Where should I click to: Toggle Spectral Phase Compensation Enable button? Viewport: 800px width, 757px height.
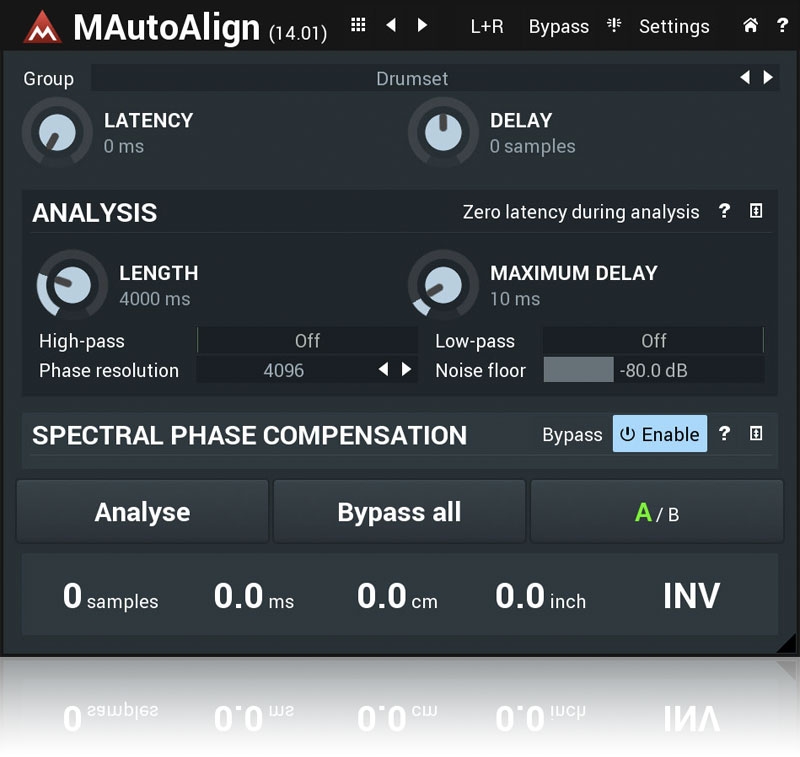(x=660, y=434)
